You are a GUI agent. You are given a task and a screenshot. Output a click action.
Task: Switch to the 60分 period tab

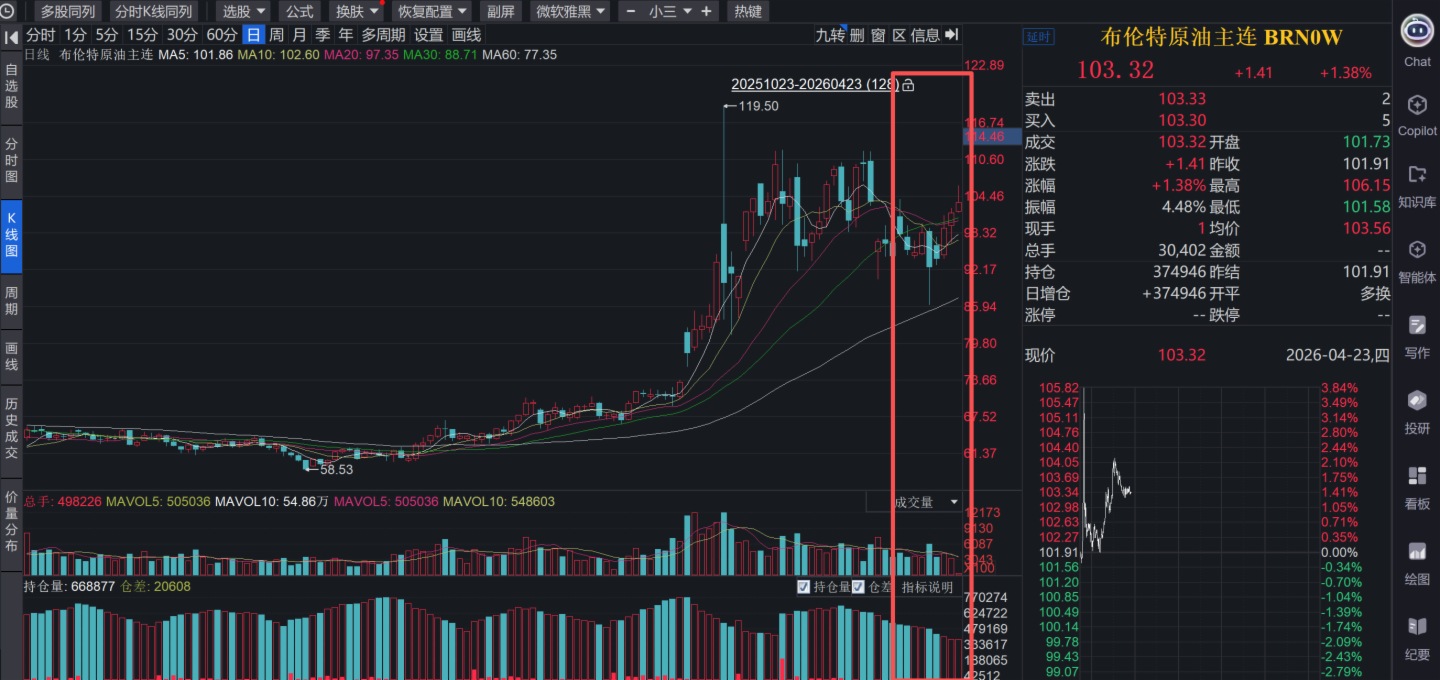point(222,35)
